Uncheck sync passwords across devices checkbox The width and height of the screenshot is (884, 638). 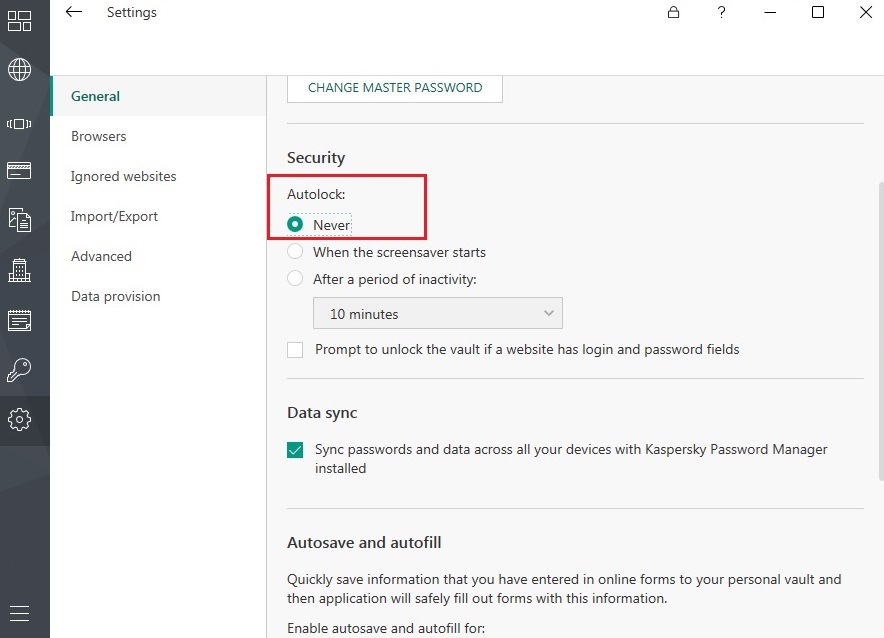pos(295,450)
